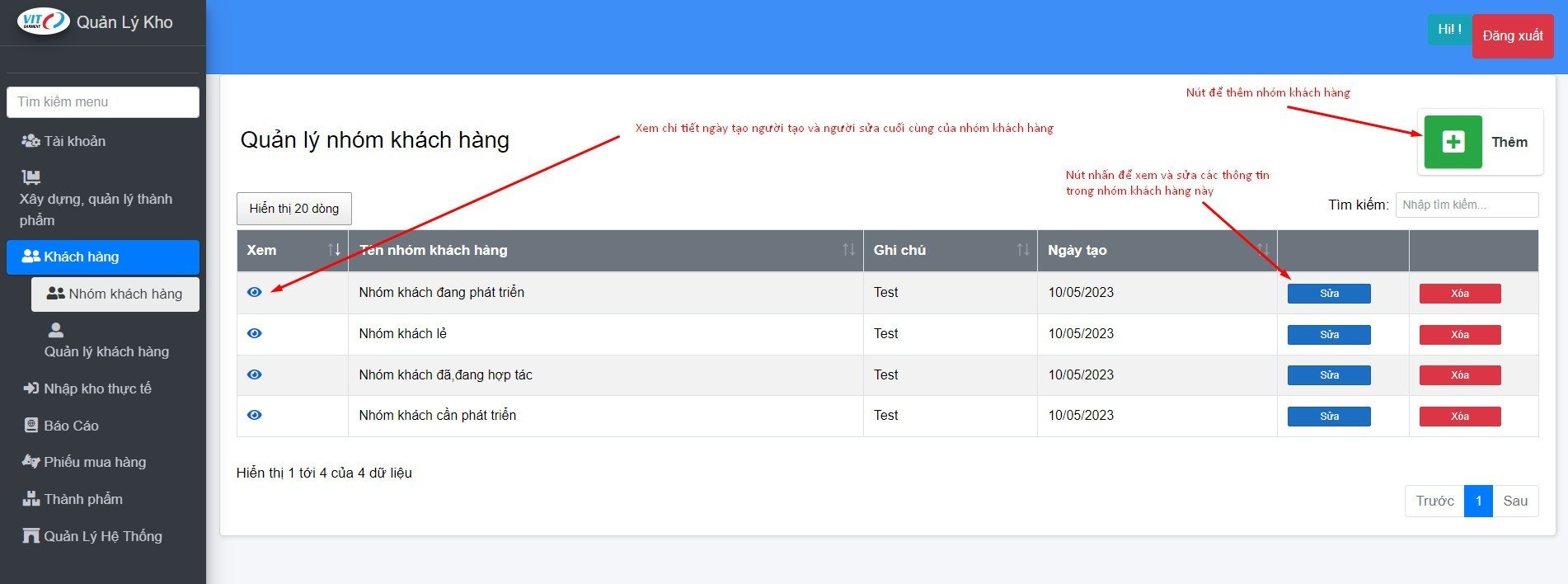Click the Quản Lý Hệ Thống archway icon

[31, 536]
